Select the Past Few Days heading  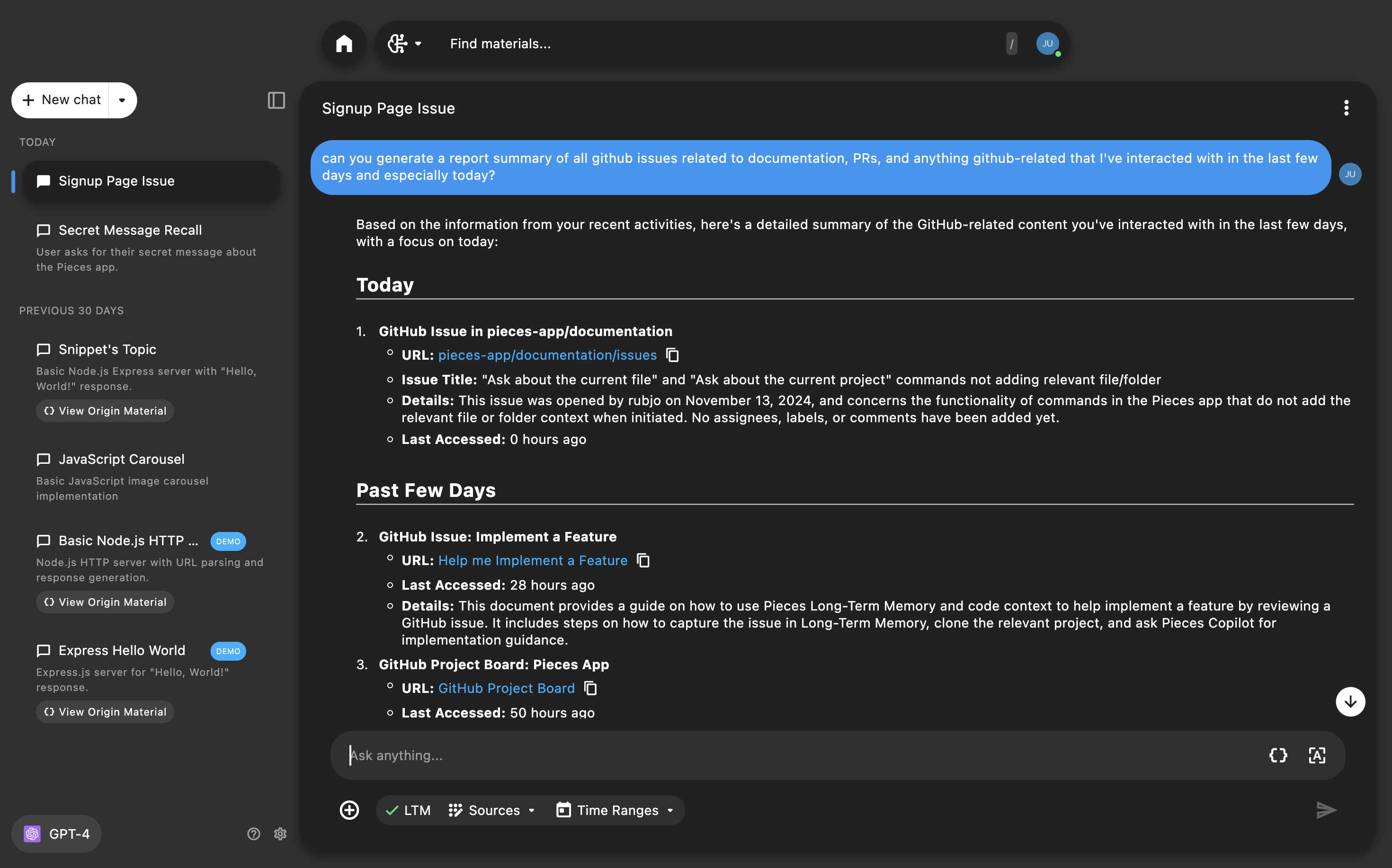coord(426,490)
